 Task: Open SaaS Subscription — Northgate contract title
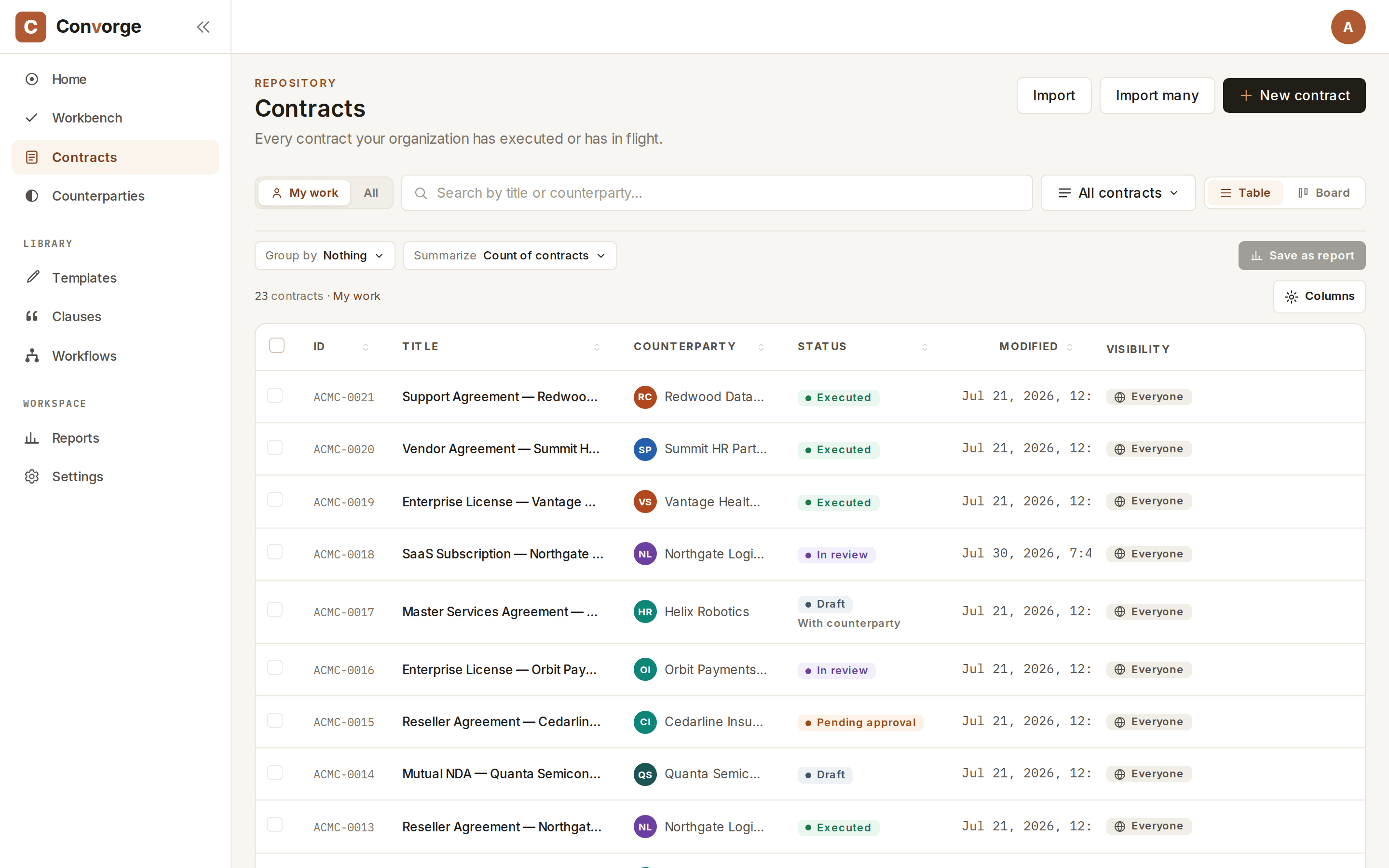click(502, 554)
